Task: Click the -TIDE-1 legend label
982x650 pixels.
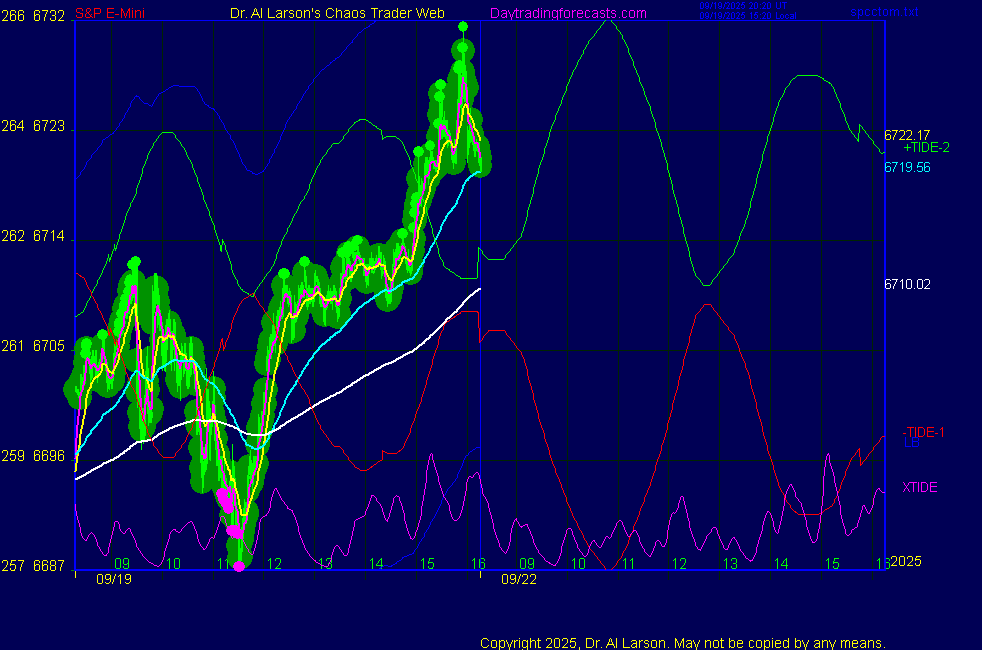Action: pos(924,432)
